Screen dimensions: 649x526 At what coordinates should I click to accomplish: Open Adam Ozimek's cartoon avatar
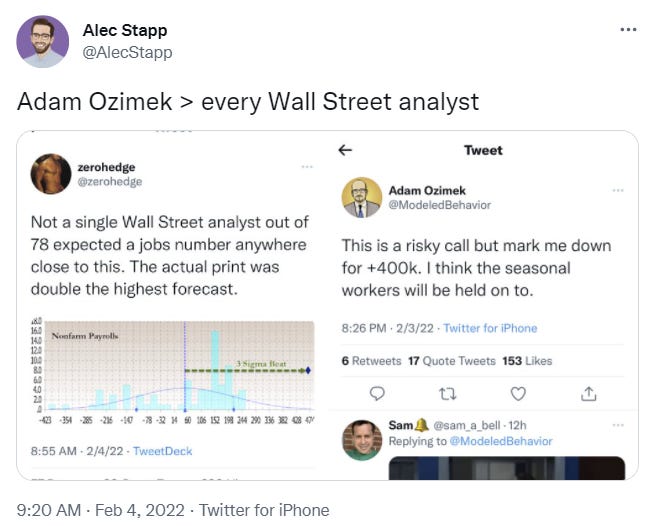click(362, 198)
